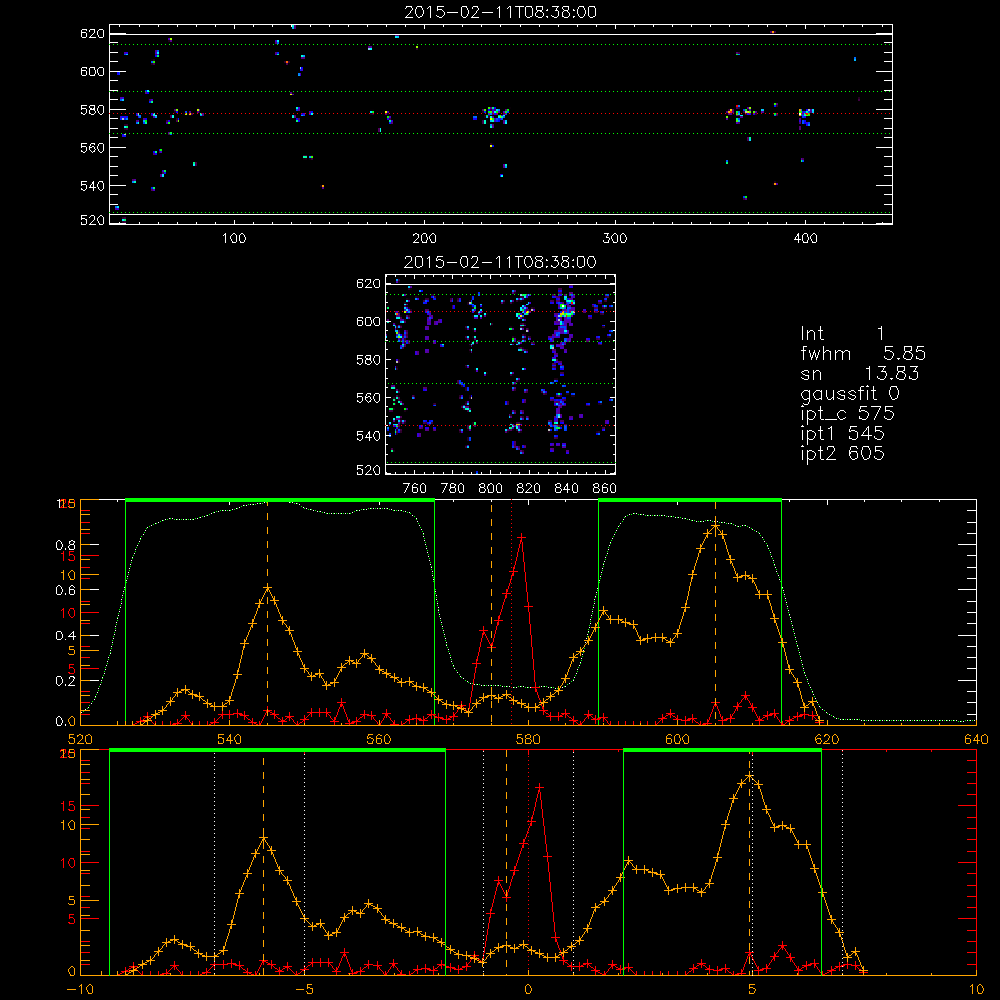Click x-axis label 800 on middle plot

pyautogui.click(x=490, y=489)
